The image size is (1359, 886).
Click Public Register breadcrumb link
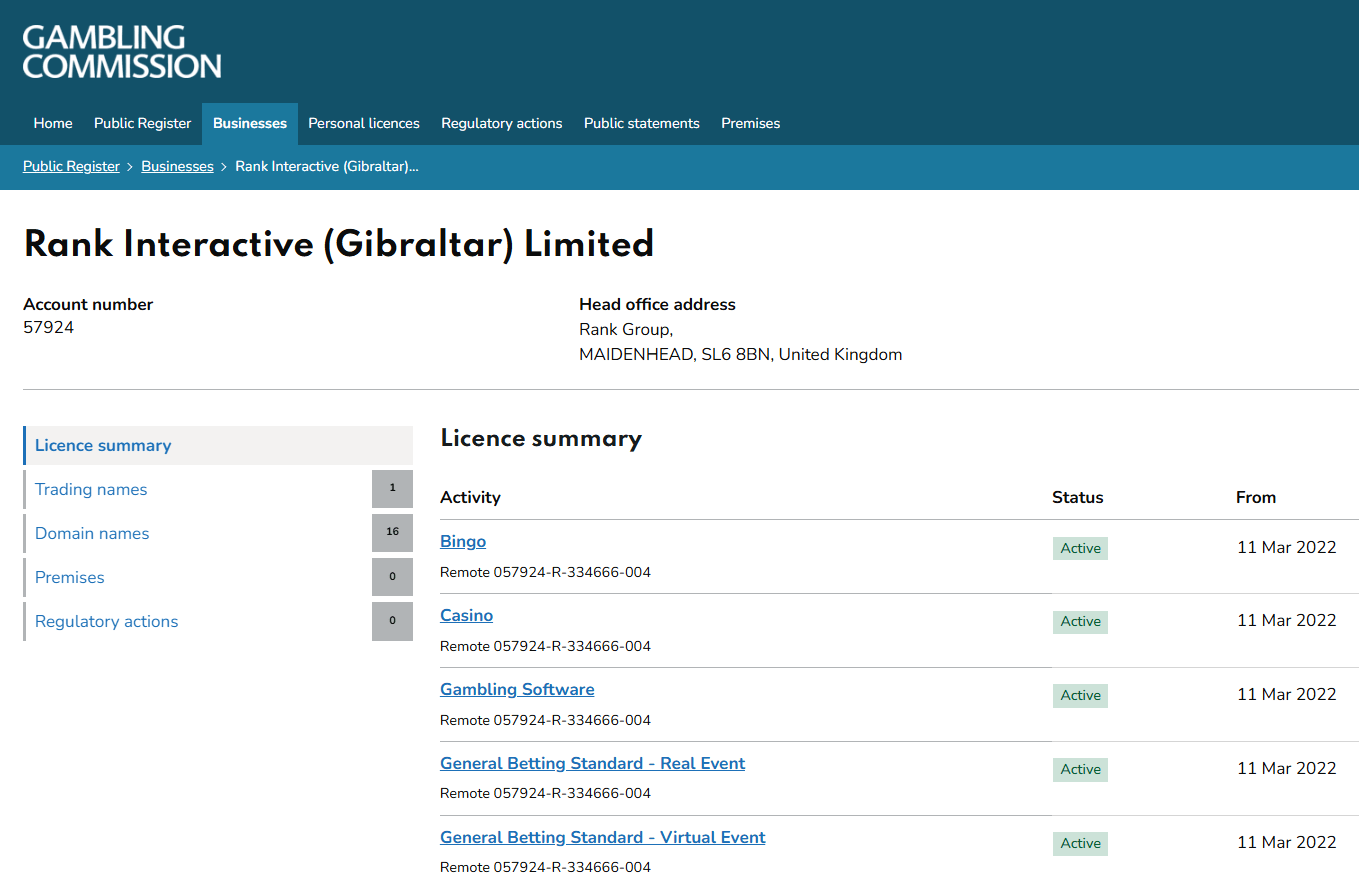pyautogui.click(x=71, y=166)
